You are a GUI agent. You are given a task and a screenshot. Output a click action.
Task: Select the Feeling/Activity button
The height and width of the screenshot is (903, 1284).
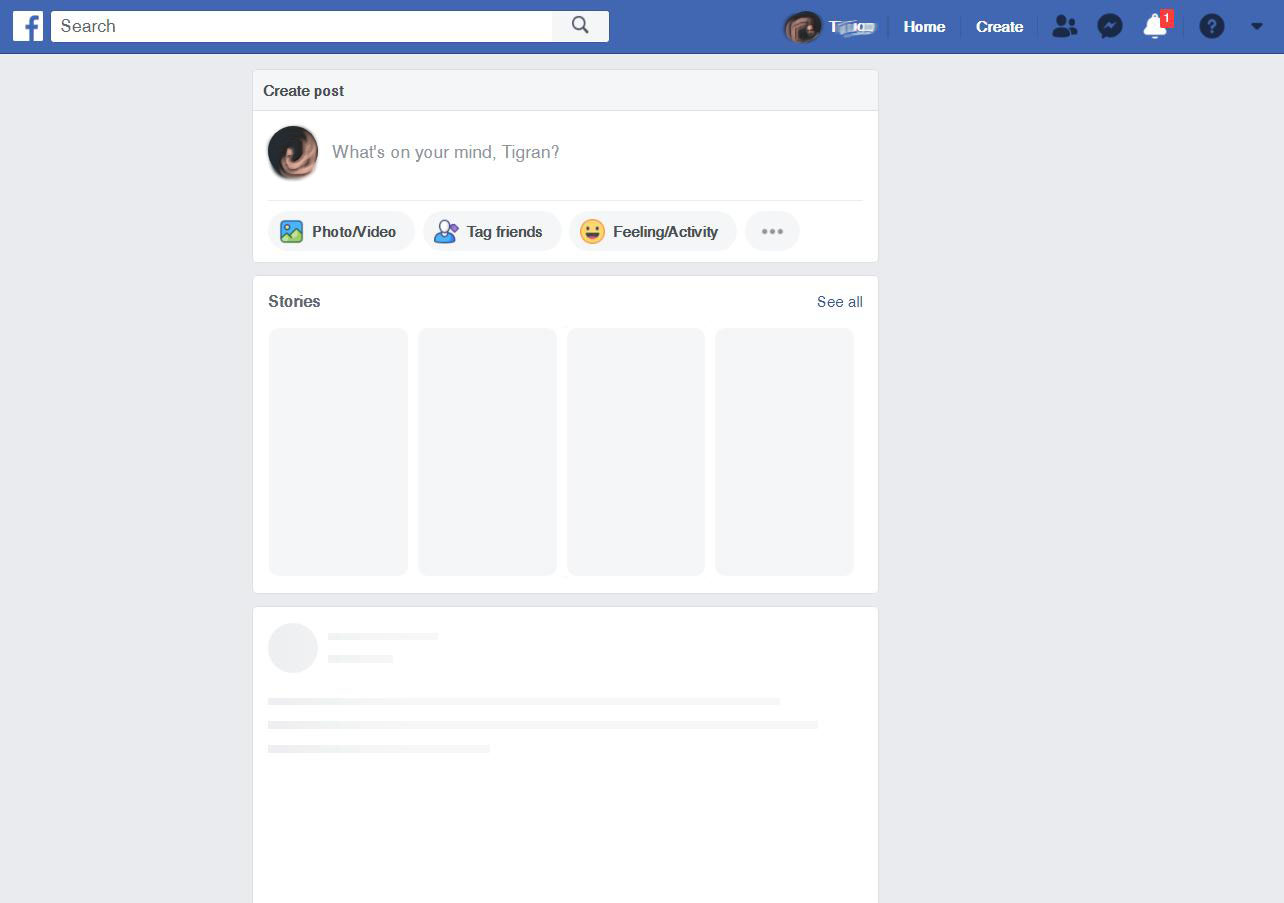652,231
